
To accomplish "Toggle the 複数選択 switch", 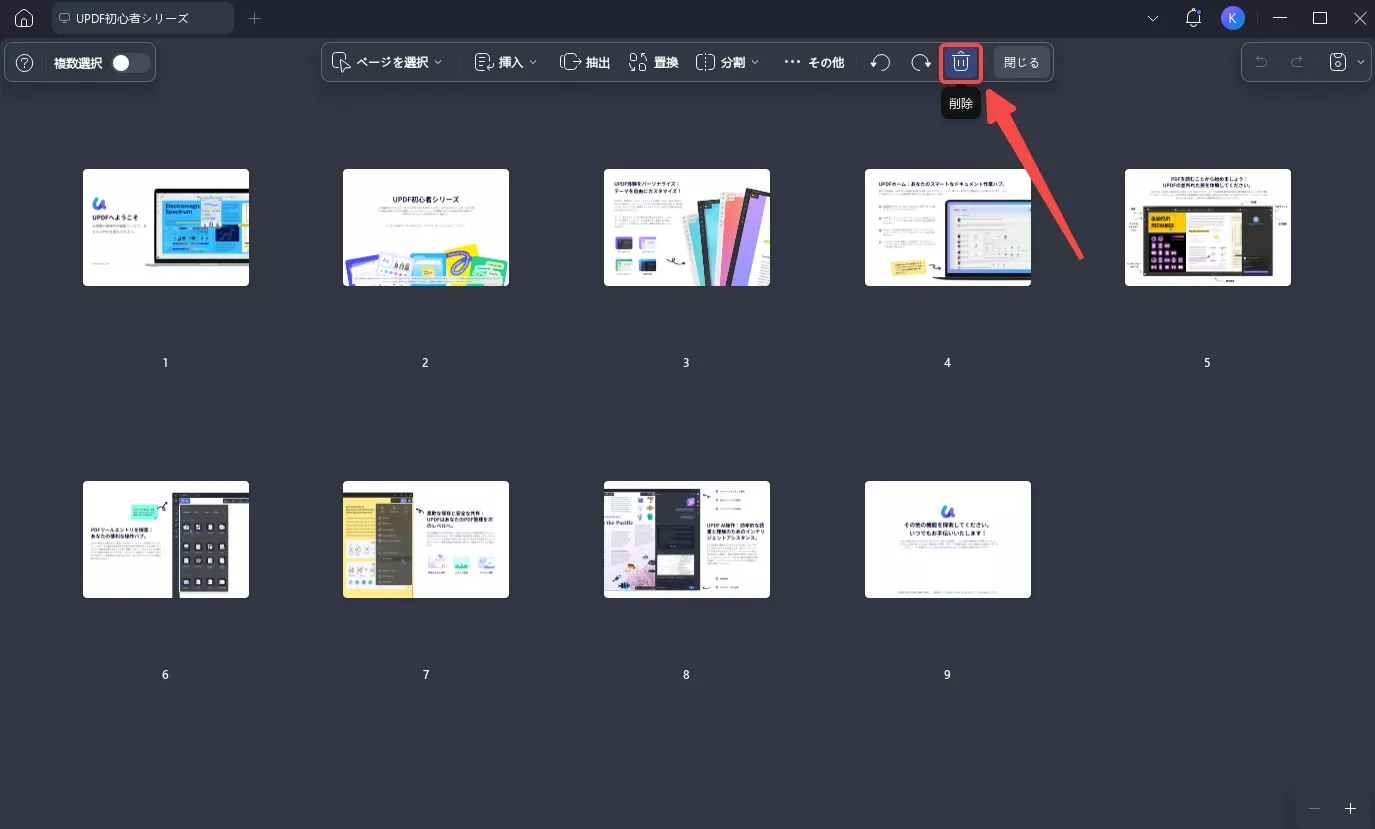I will (130, 63).
